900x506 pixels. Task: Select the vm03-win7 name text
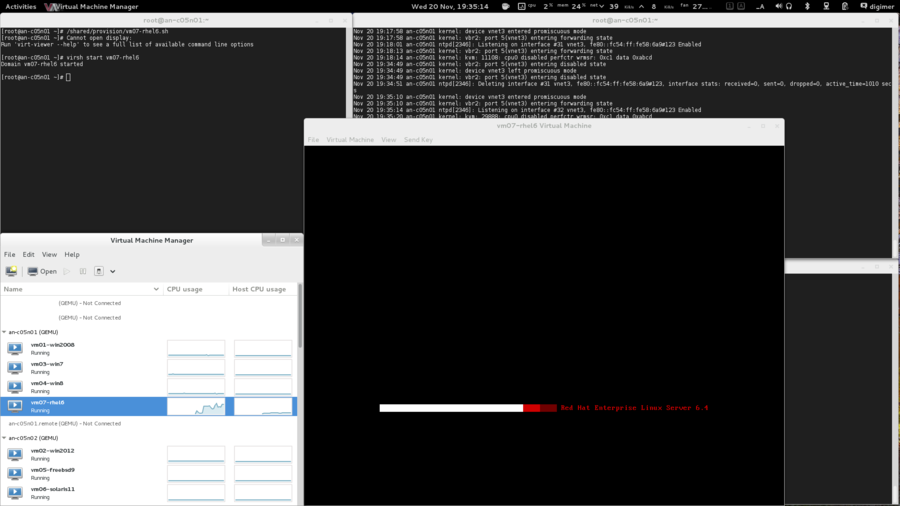point(47,364)
